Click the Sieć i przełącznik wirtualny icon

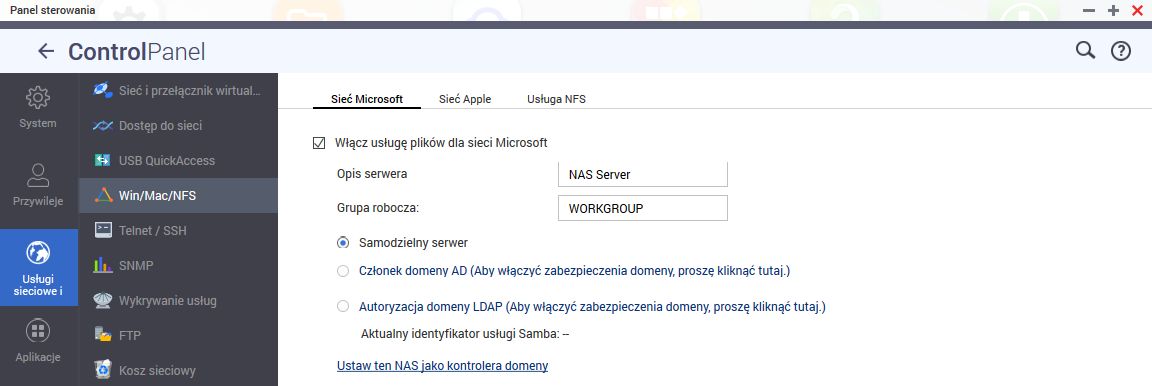(103, 90)
